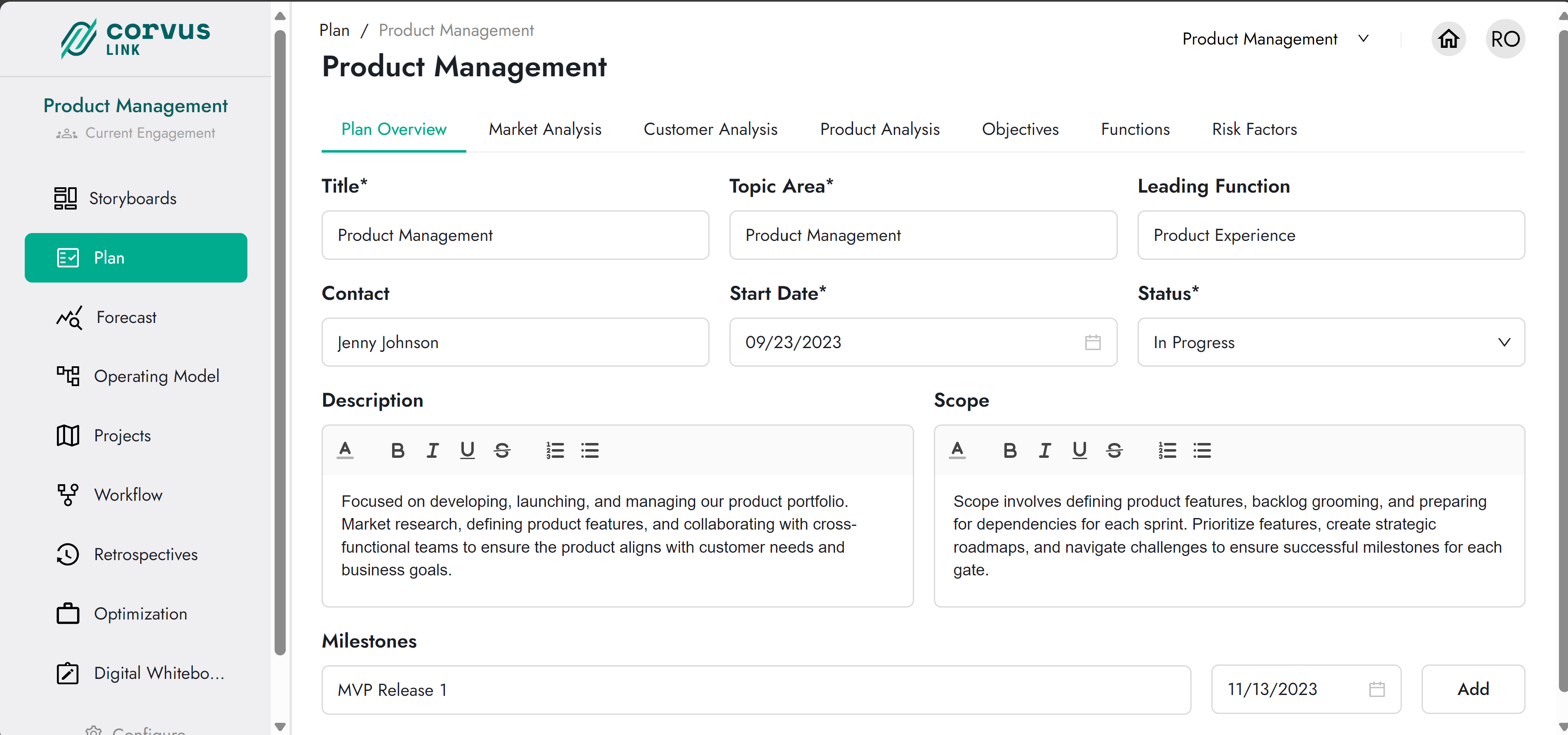
Task: Toggle underline in Description editor
Action: coord(467,451)
